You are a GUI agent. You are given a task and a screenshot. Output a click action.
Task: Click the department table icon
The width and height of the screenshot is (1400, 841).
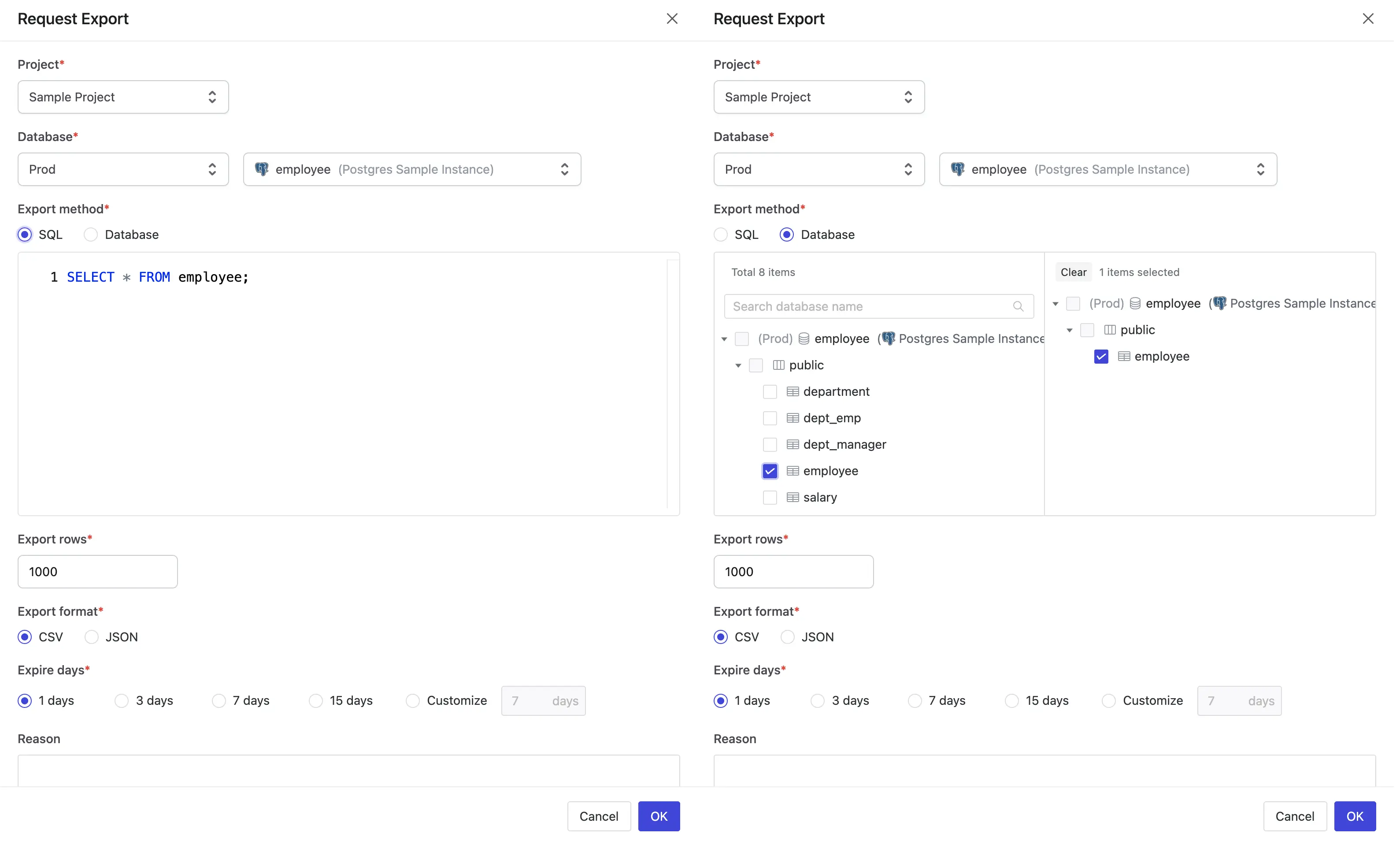[x=793, y=391]
